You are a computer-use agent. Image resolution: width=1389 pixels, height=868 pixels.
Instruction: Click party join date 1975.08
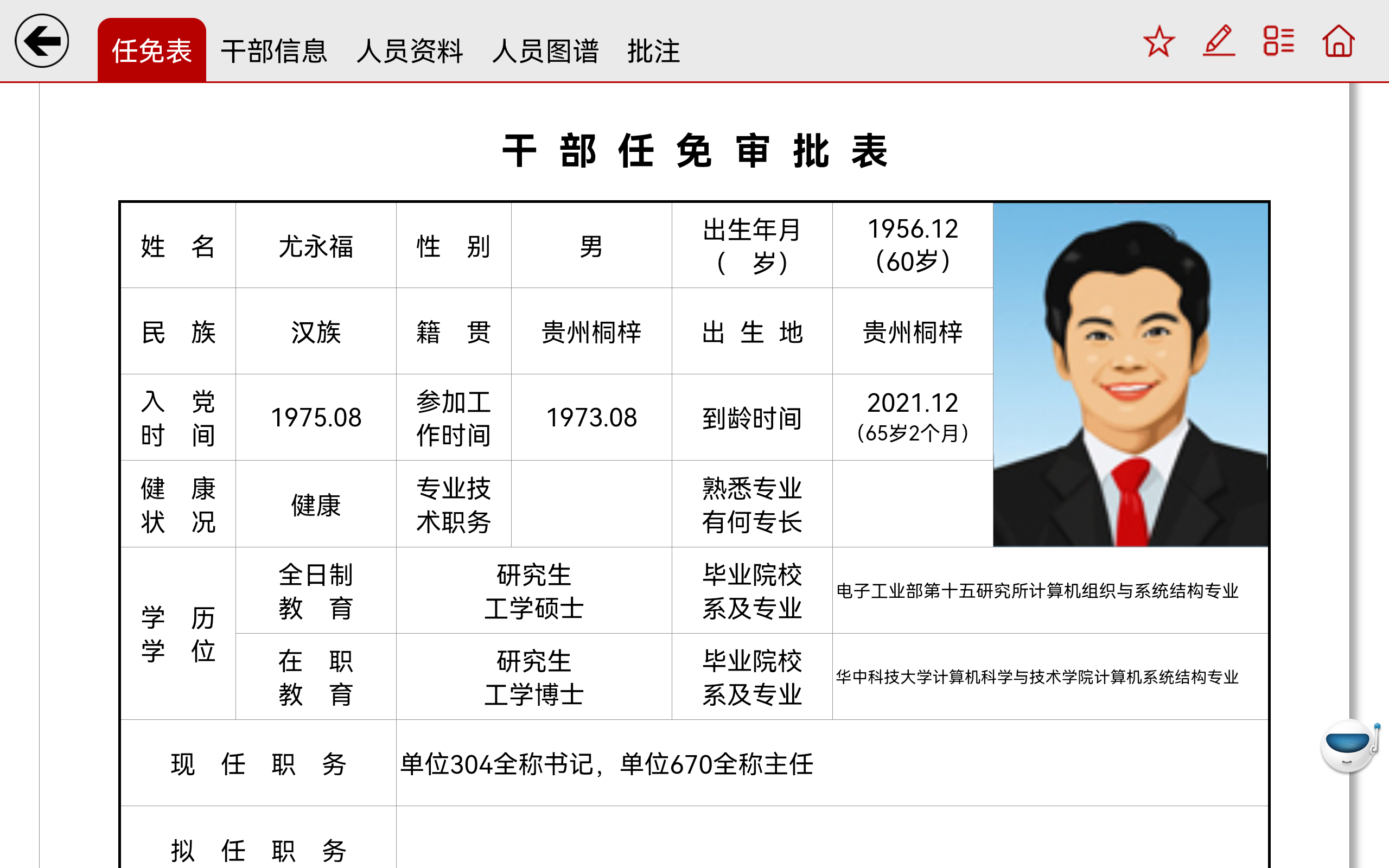coord(316,417)
